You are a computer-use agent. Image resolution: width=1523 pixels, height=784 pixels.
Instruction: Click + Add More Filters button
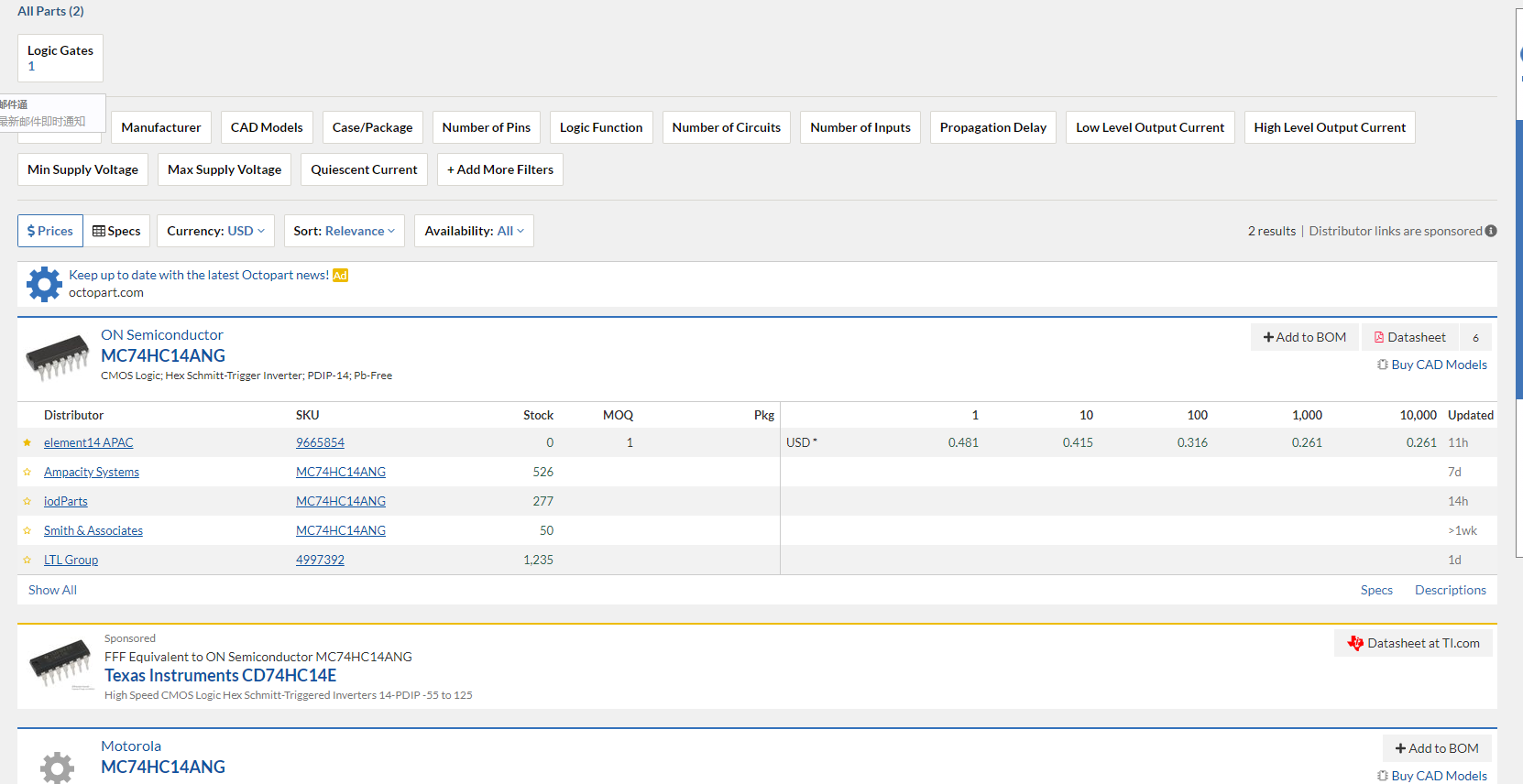500,169
